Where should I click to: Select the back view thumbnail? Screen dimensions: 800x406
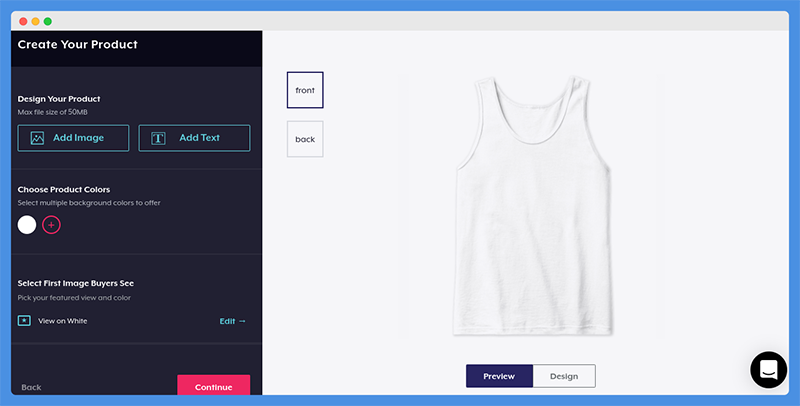pyautogui.click(x=305, y=139)
